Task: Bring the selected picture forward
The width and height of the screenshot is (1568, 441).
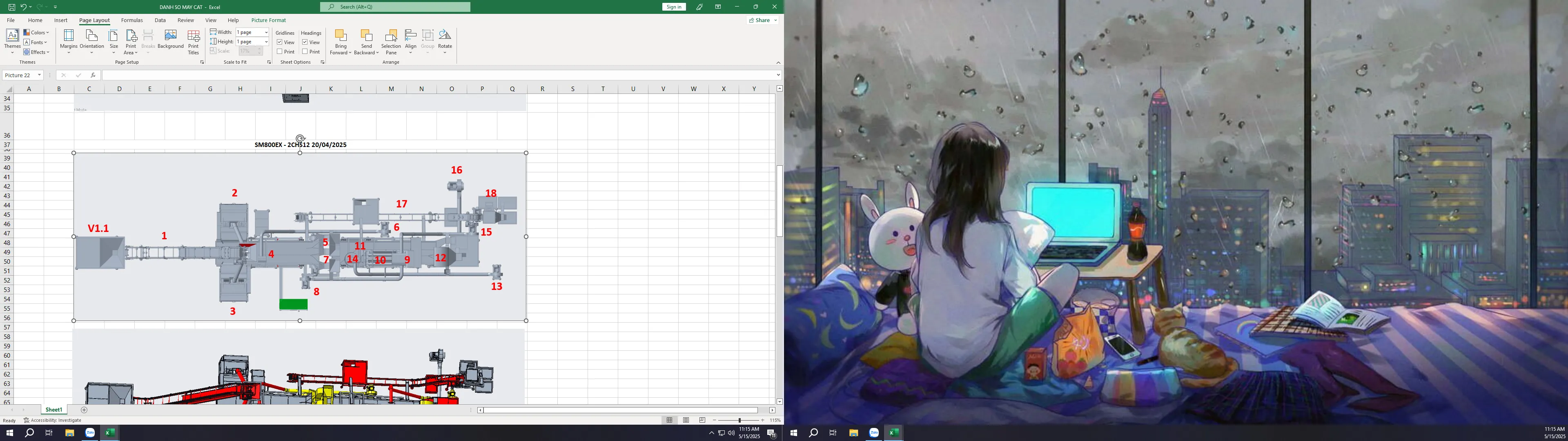Action: (x=340, y=41)
